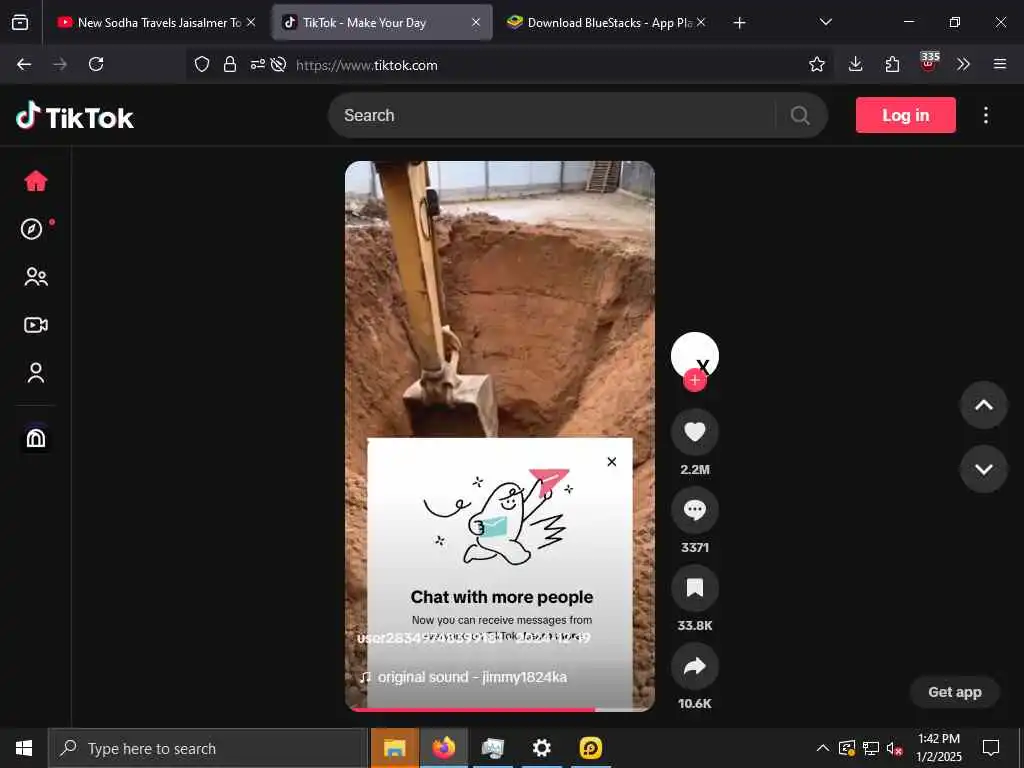The width and height of the screenshot is (1024, 768).
Task: Close the Download BlueStacks tab
Action: [x=701, y=22]
